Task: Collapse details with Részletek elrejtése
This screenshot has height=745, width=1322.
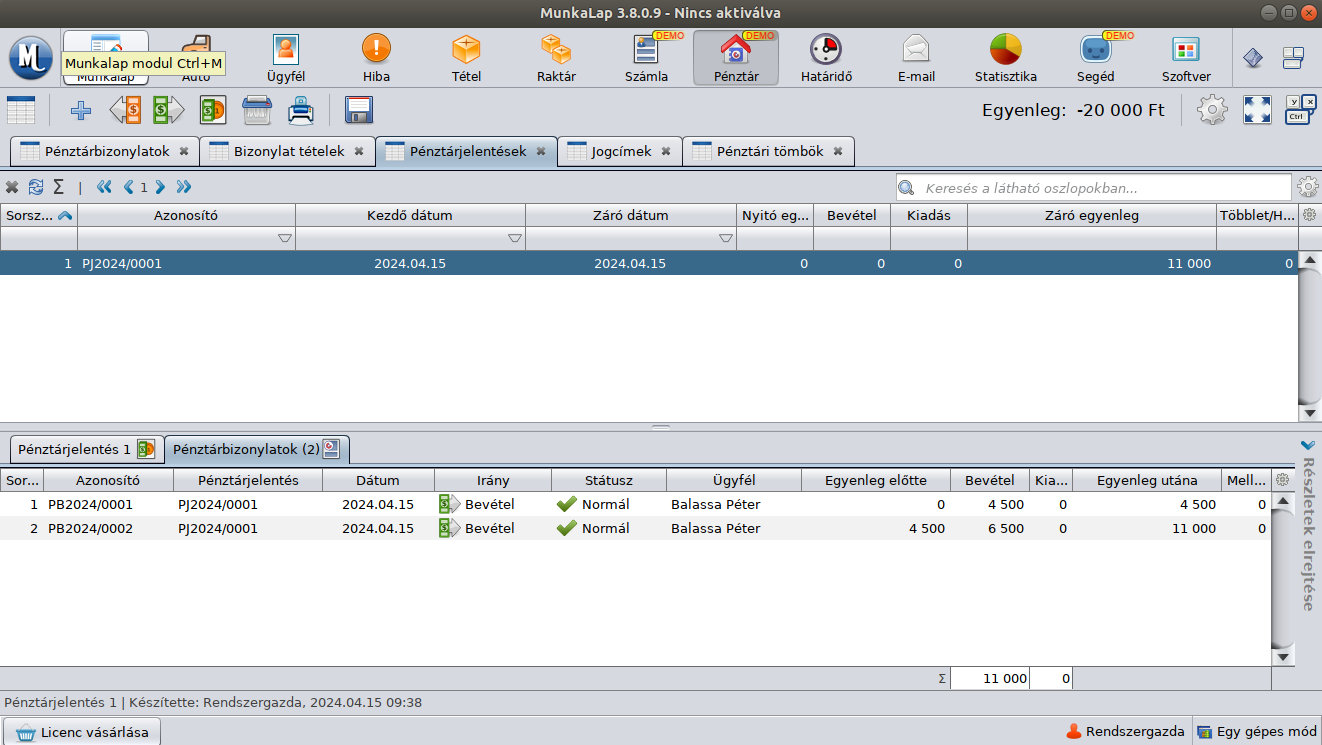Action: click(1307, 525)
